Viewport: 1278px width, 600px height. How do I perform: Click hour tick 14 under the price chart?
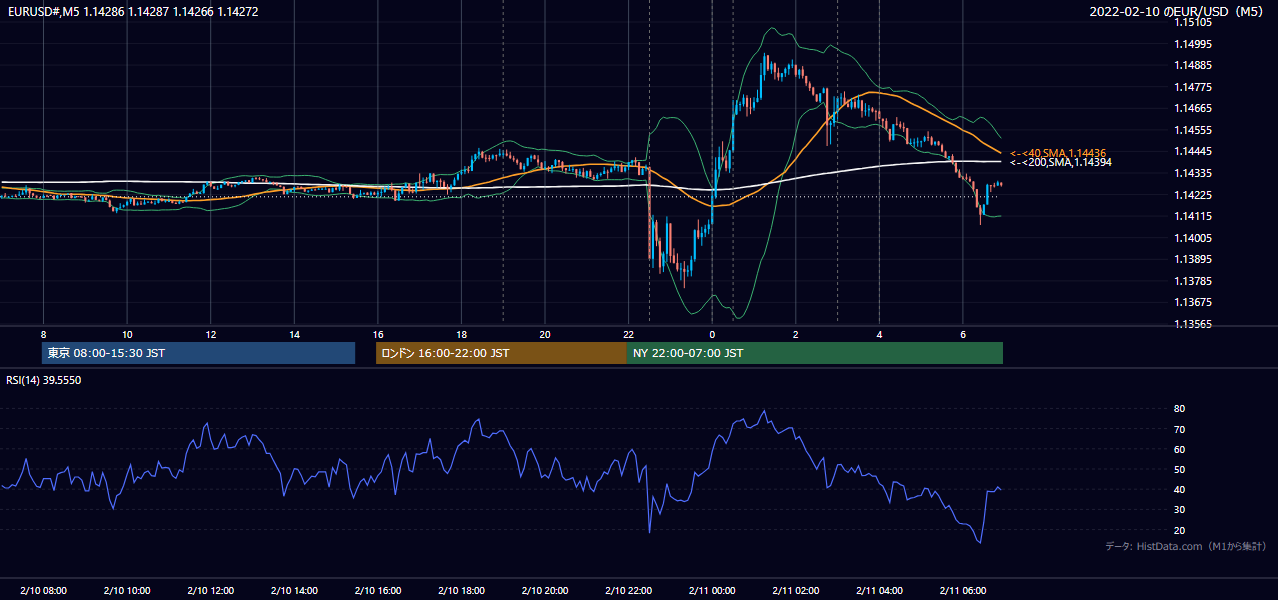(294, 334)
